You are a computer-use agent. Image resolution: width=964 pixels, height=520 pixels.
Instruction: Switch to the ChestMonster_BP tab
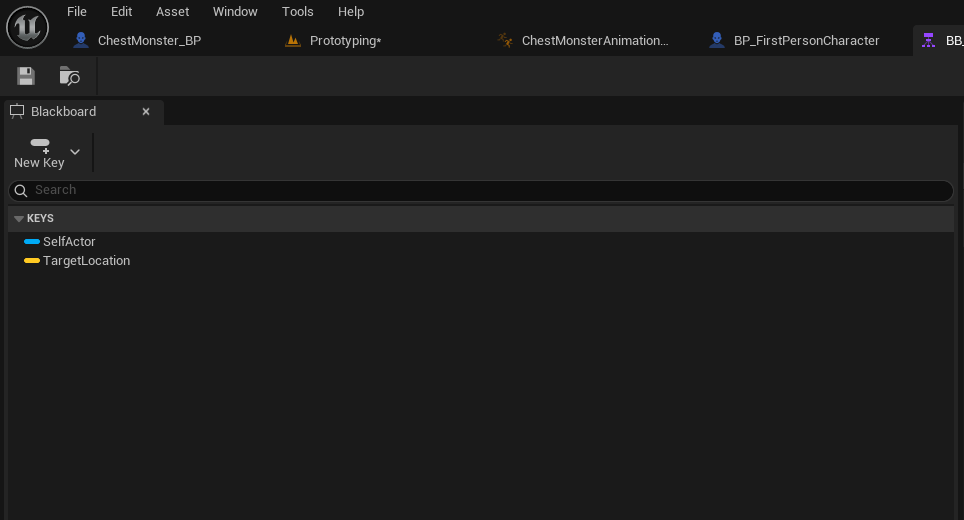[149, 41]
